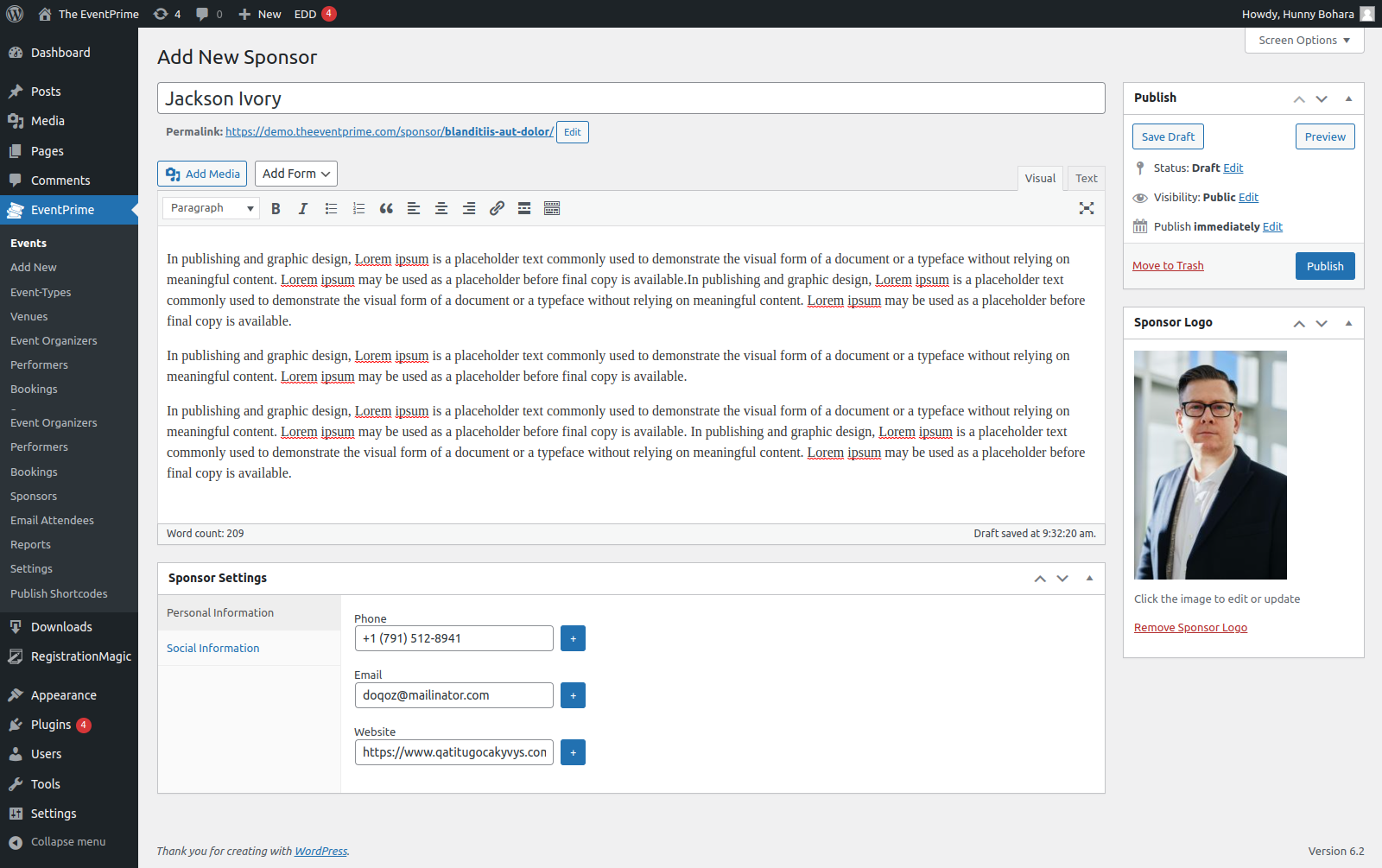Insert Read More tag

[524, 208]
